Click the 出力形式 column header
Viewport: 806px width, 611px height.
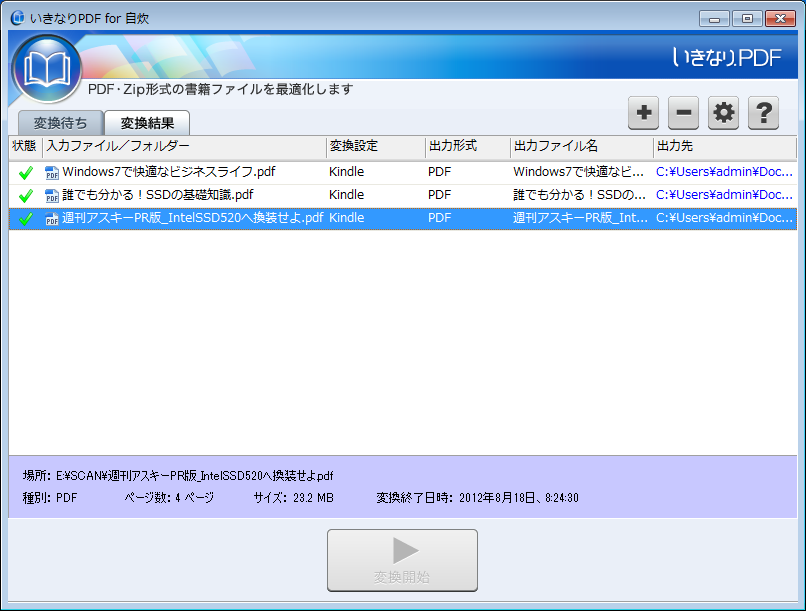click(468, 146)
